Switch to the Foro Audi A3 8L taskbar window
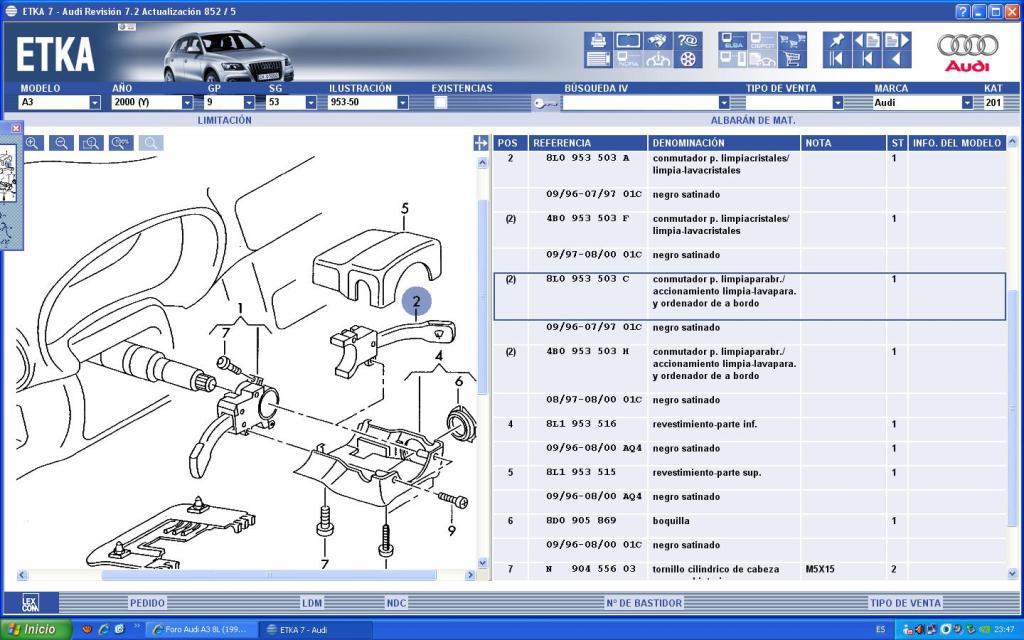1024x640 pixels. click(x=200, y=630)
